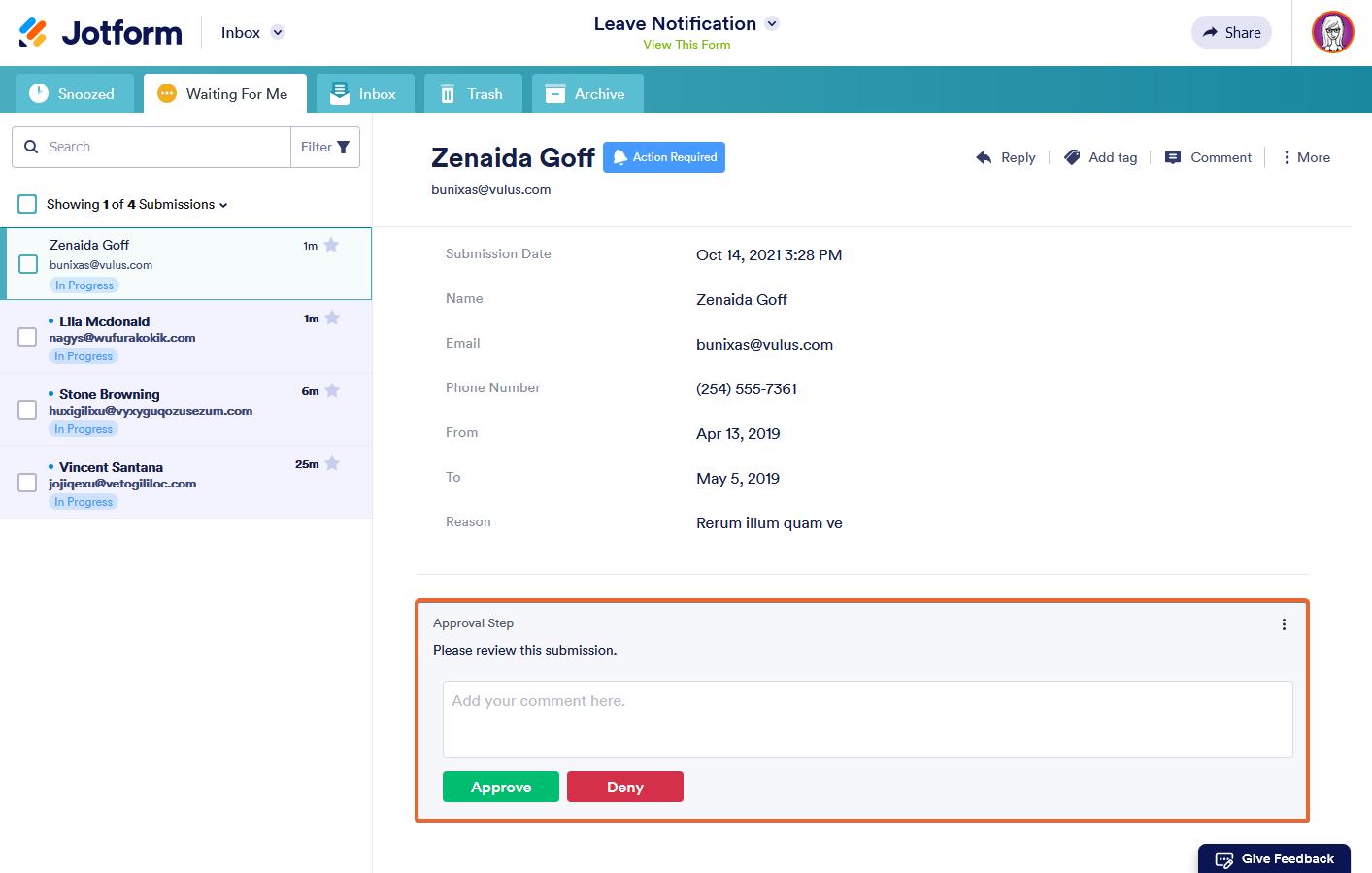Screen dimensions: 1372x873
Task: Click the View This Form link
Action: click(x=686, y=44)
